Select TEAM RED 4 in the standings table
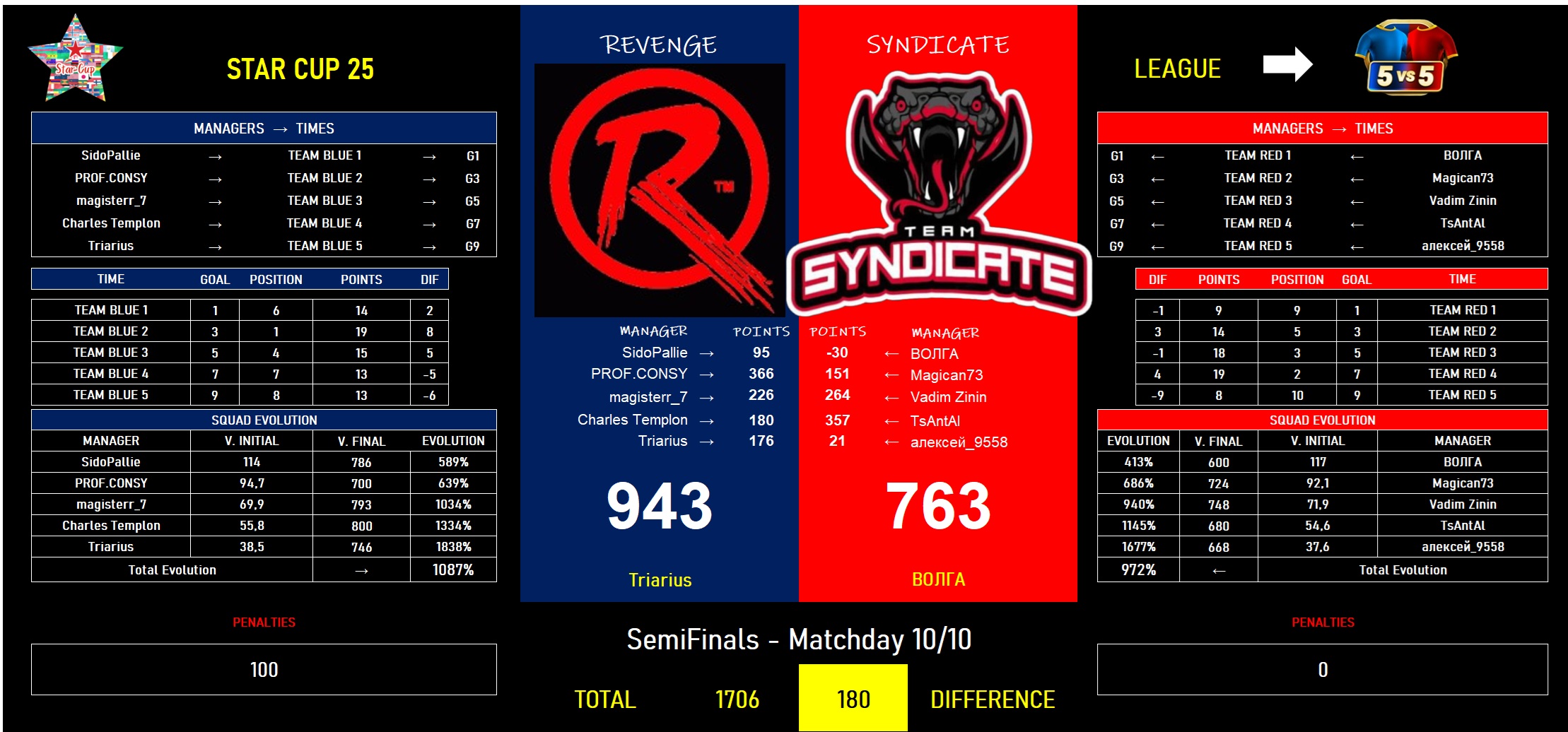1568x732 pixels. (x=1462, y=374)
